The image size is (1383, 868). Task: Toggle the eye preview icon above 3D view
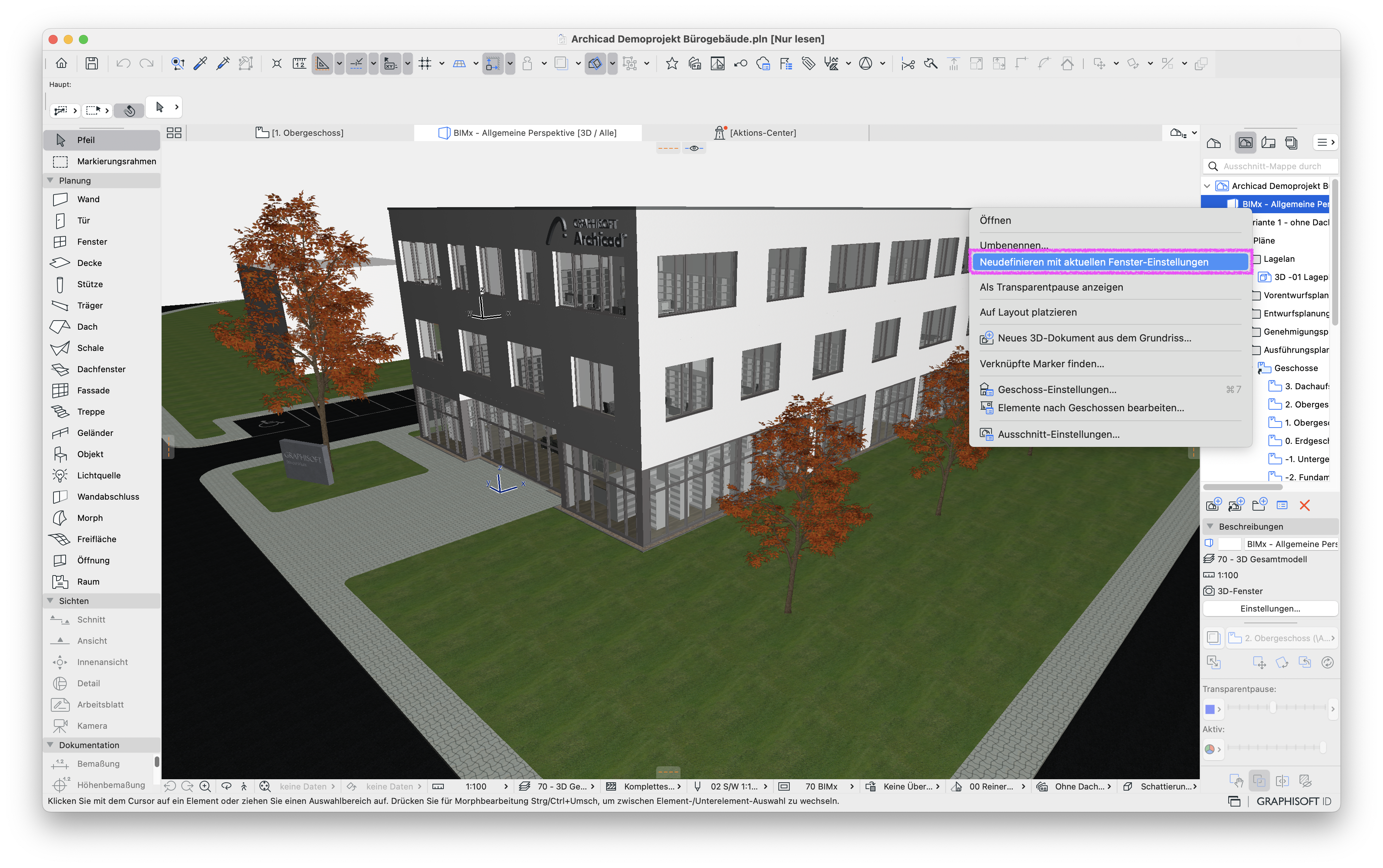(694, 148)
